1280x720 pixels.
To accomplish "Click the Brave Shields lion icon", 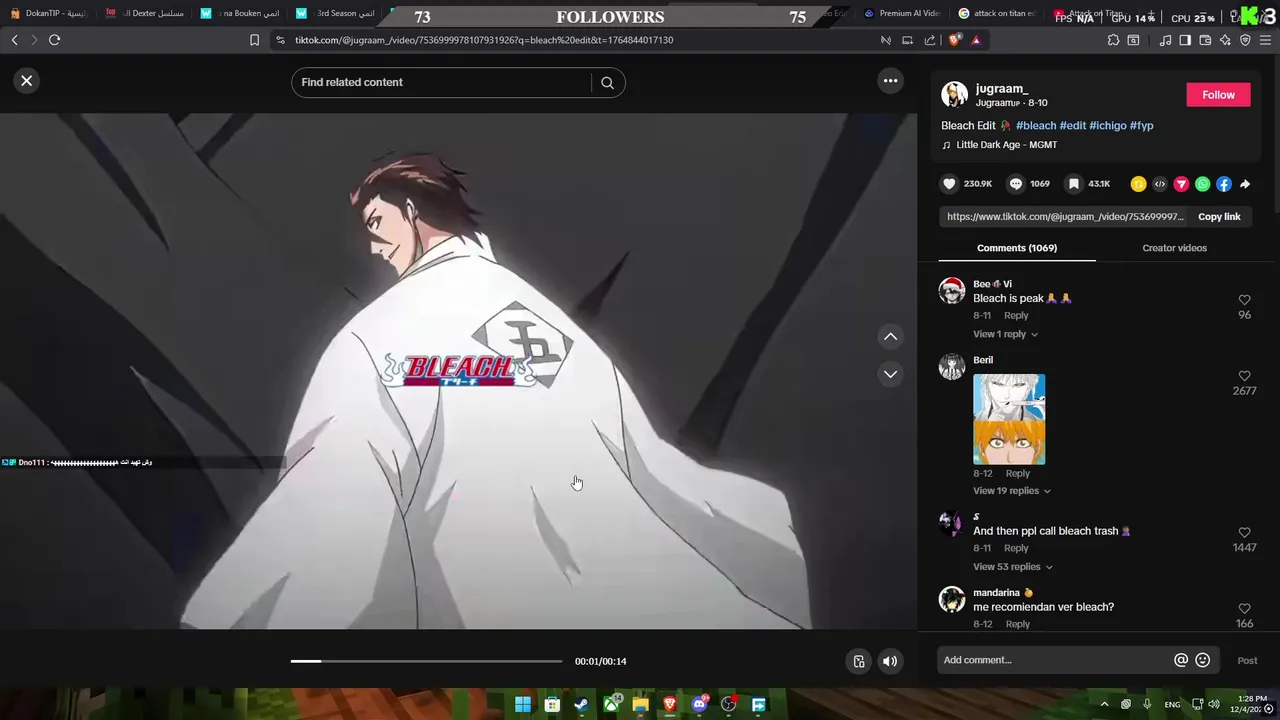I will [954, 40].
